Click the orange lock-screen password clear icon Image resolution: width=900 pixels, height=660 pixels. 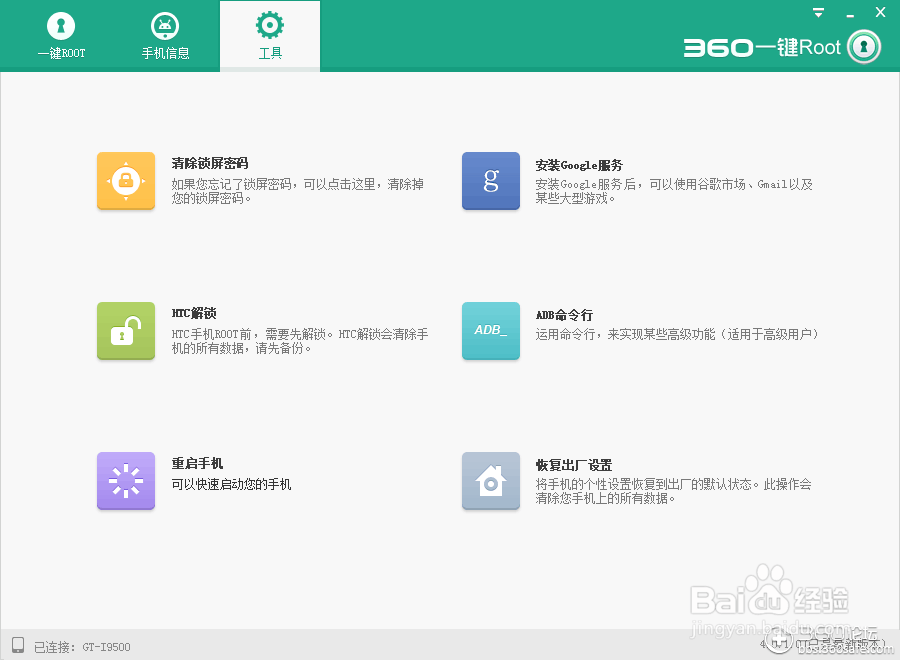pyautogui.click(x=126, y=181)
